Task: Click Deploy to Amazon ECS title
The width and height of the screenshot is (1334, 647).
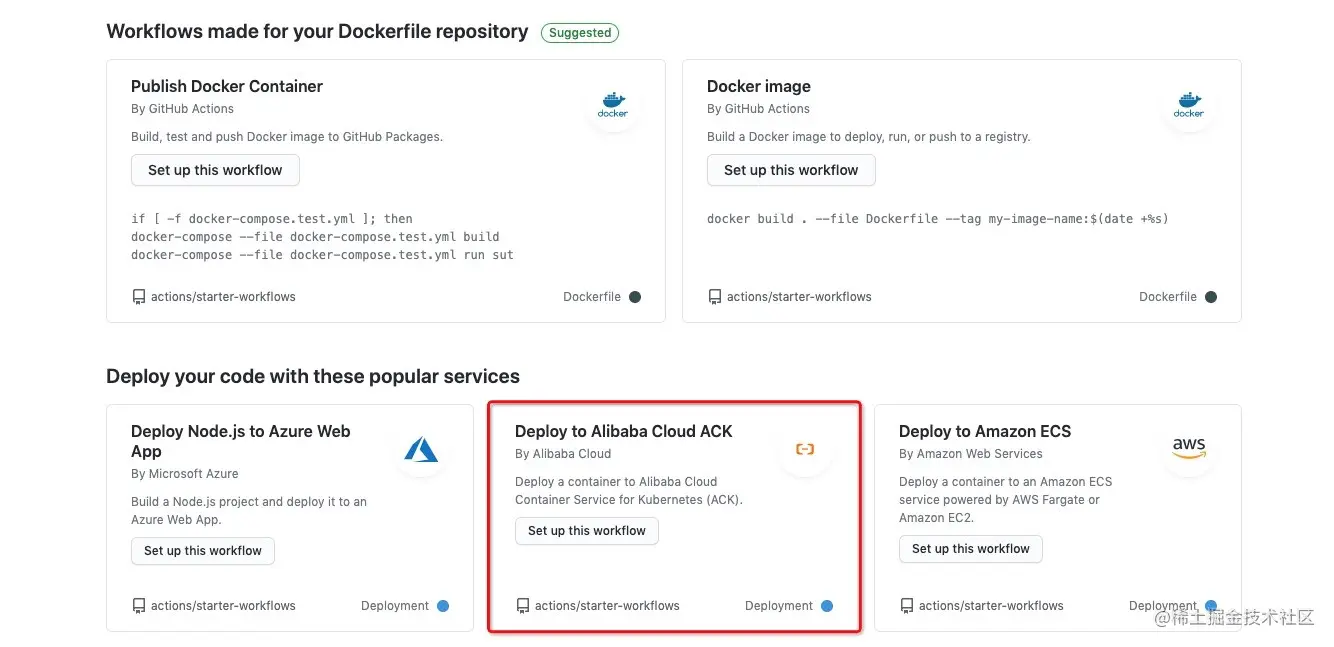Action: 985,432
